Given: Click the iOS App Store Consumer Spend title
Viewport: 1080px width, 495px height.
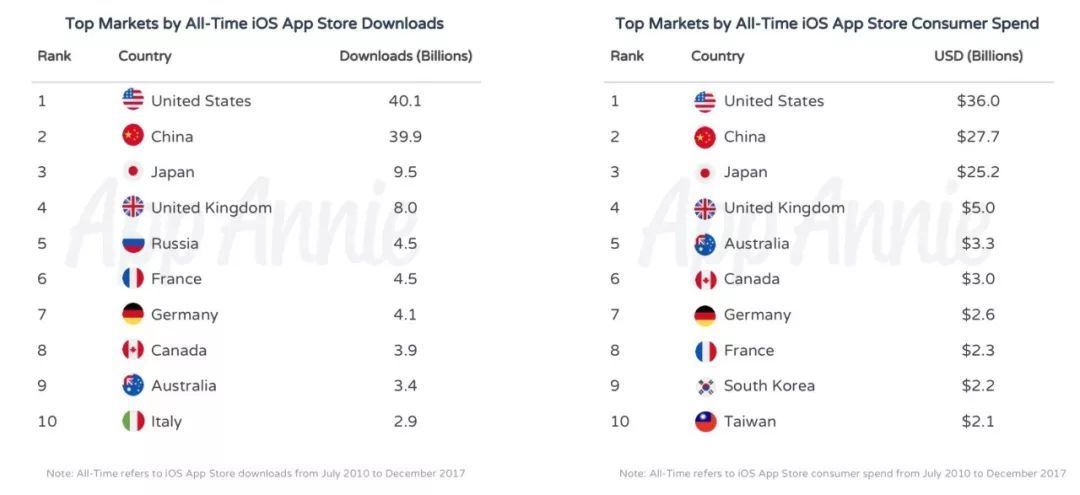Looking at the screenshot, I should pos(827,23).
